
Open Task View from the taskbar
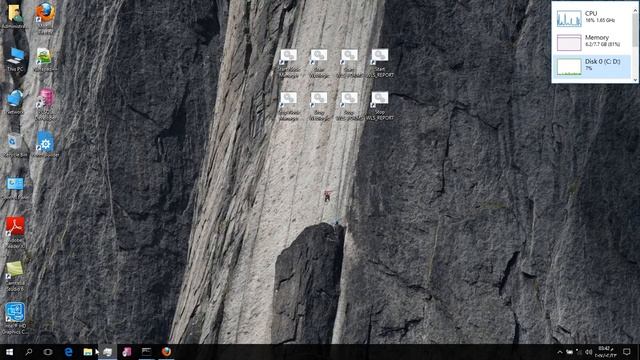click(x=48, y=352)
